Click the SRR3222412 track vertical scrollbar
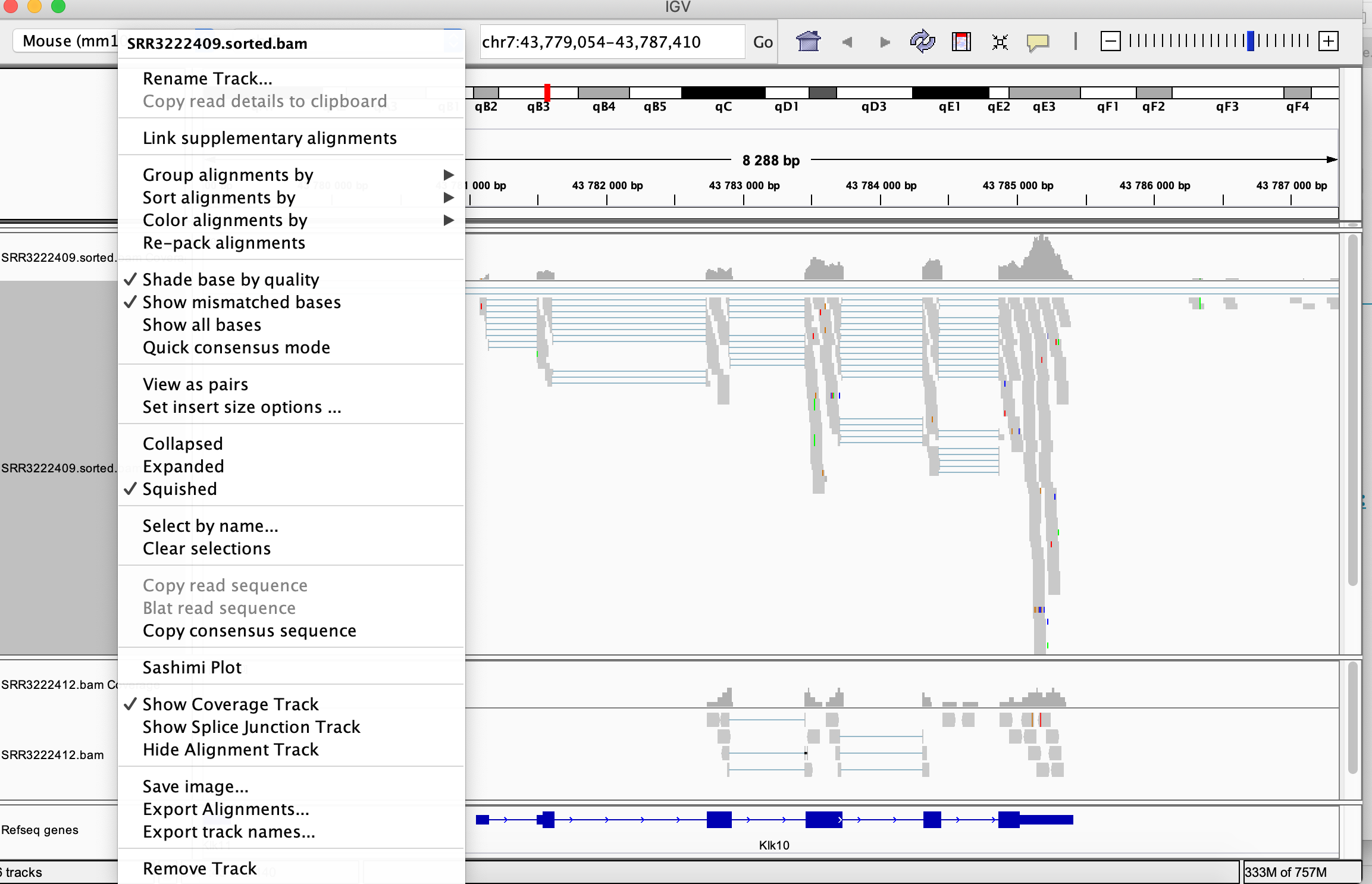 point(1352,717)
